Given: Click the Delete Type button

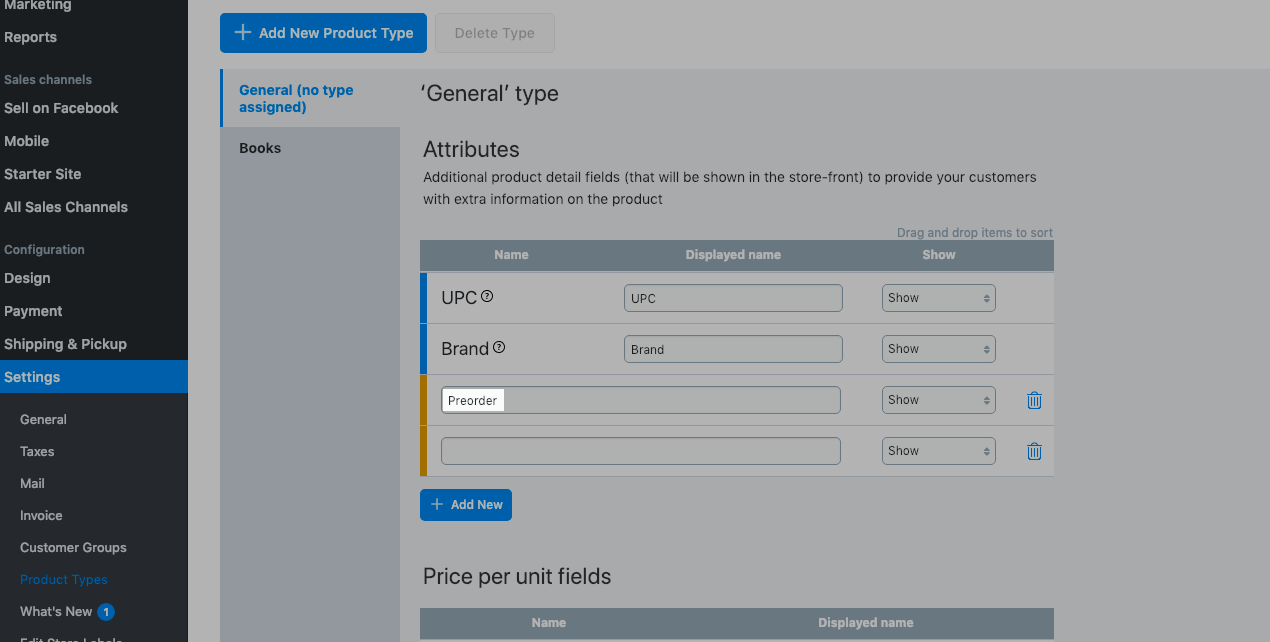Looking at the screenshot, I should tap(494, 33).
